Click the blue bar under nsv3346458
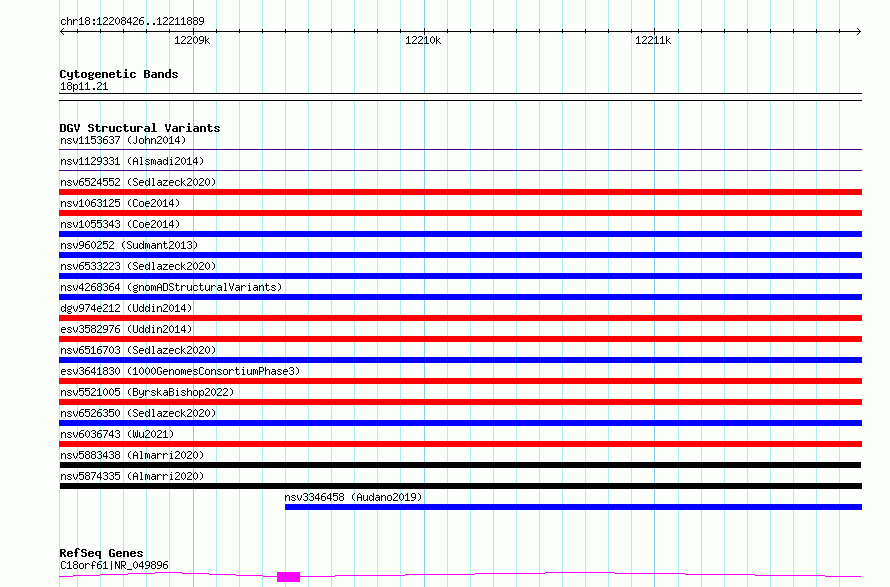The height and width of the screenshot is (587, 890). [573, 507]
